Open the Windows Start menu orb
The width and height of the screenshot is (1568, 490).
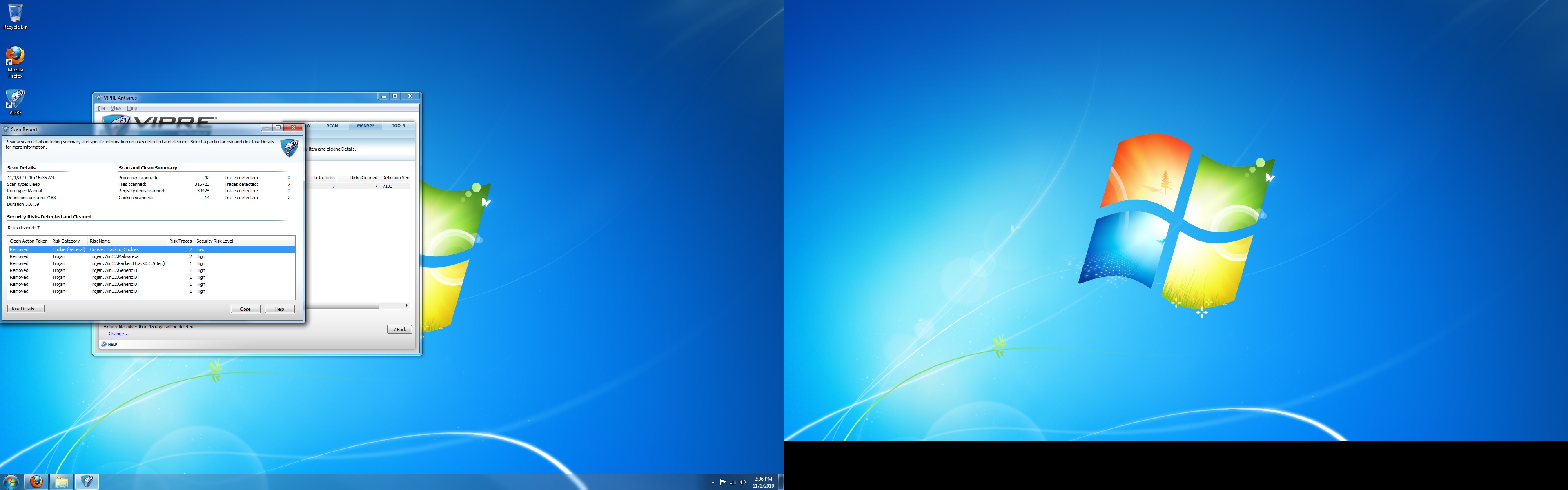click(11, 481)
